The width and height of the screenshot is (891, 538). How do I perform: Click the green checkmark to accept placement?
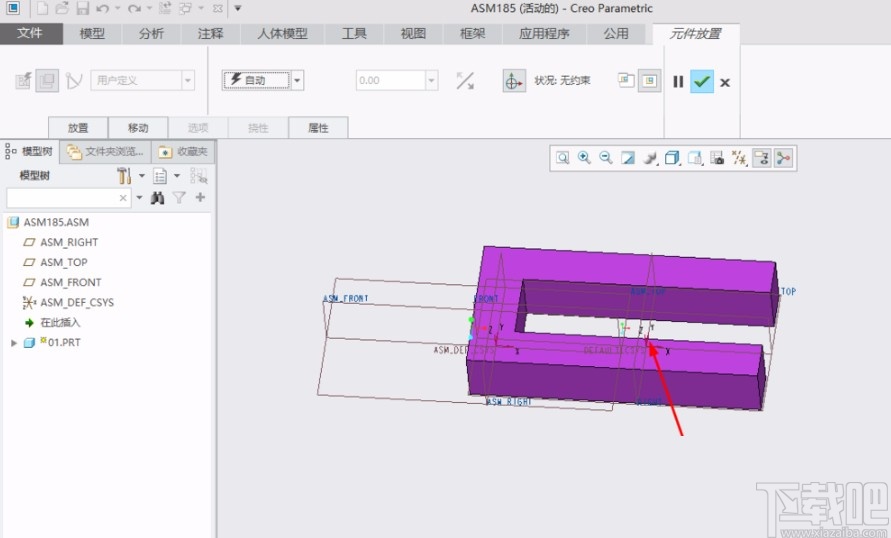pos(702,82)
